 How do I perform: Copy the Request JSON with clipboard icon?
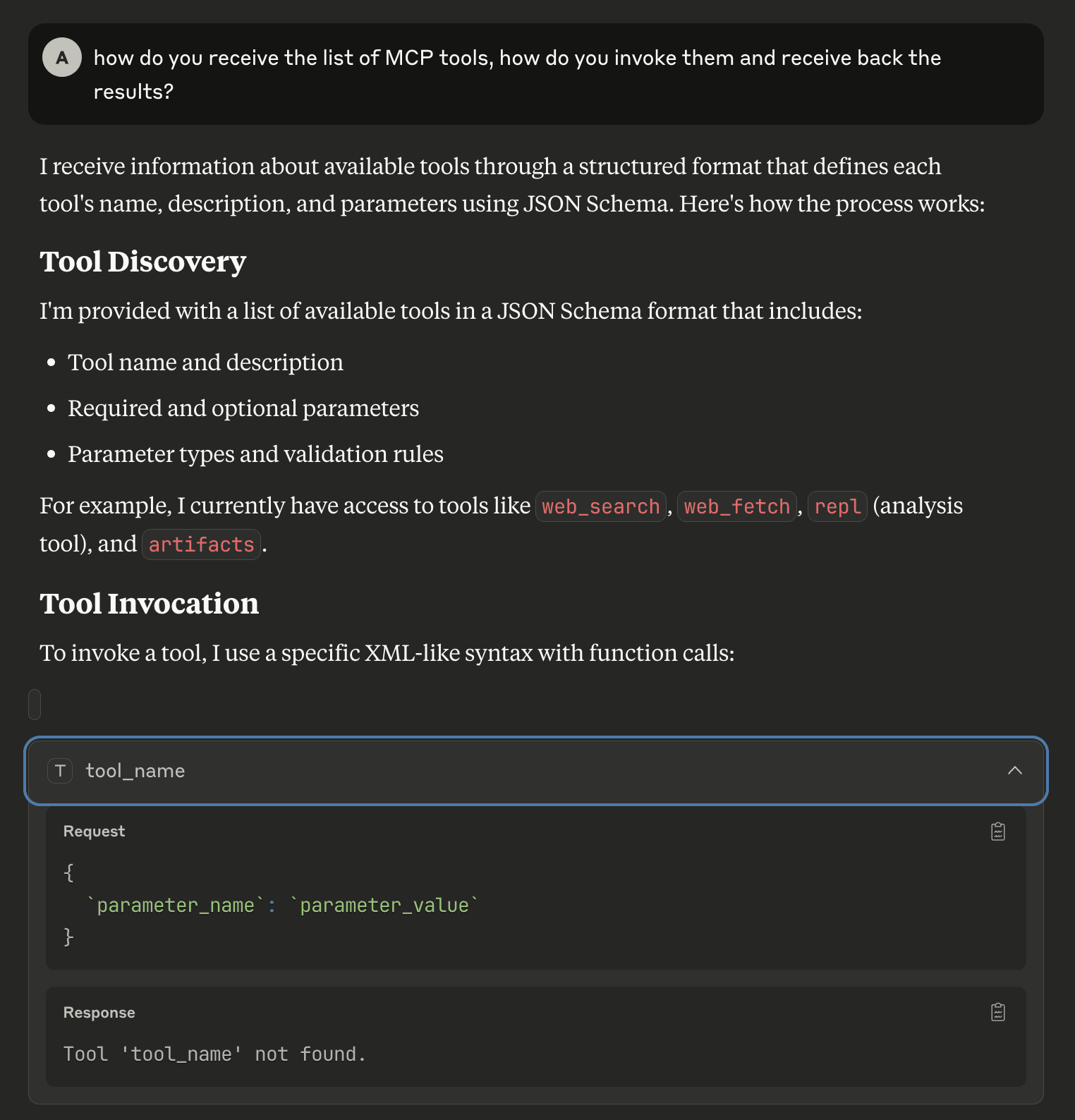(x=997, y=832)
